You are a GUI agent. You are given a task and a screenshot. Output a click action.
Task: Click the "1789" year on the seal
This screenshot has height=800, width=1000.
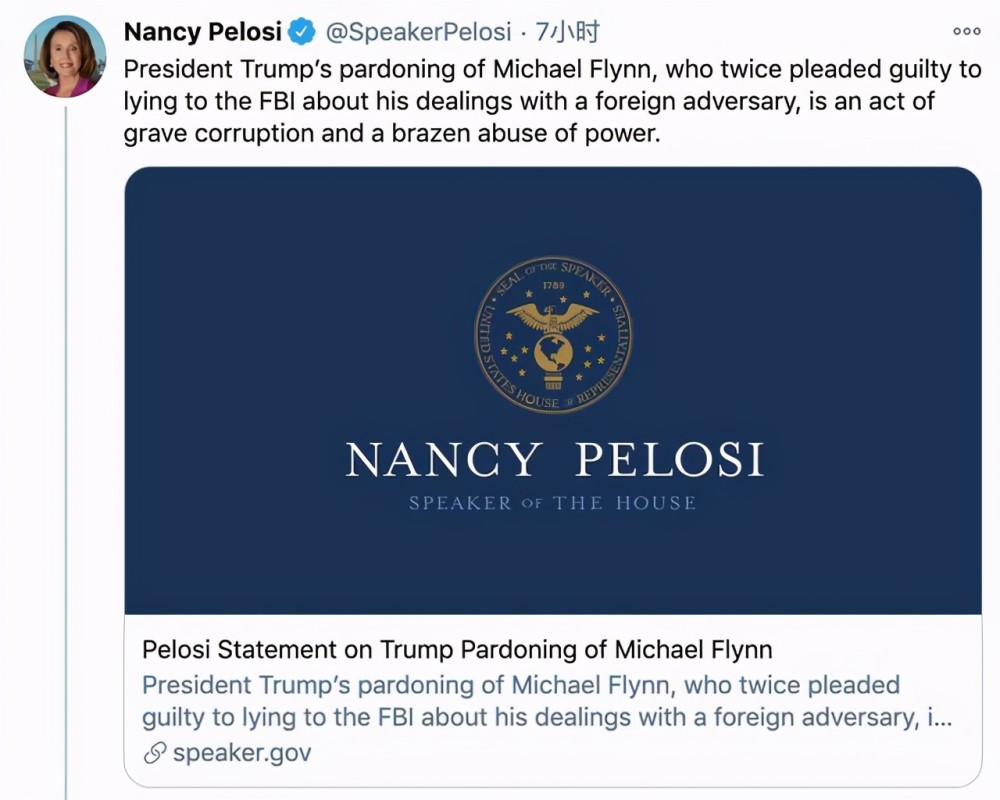[x=553, y=285]
